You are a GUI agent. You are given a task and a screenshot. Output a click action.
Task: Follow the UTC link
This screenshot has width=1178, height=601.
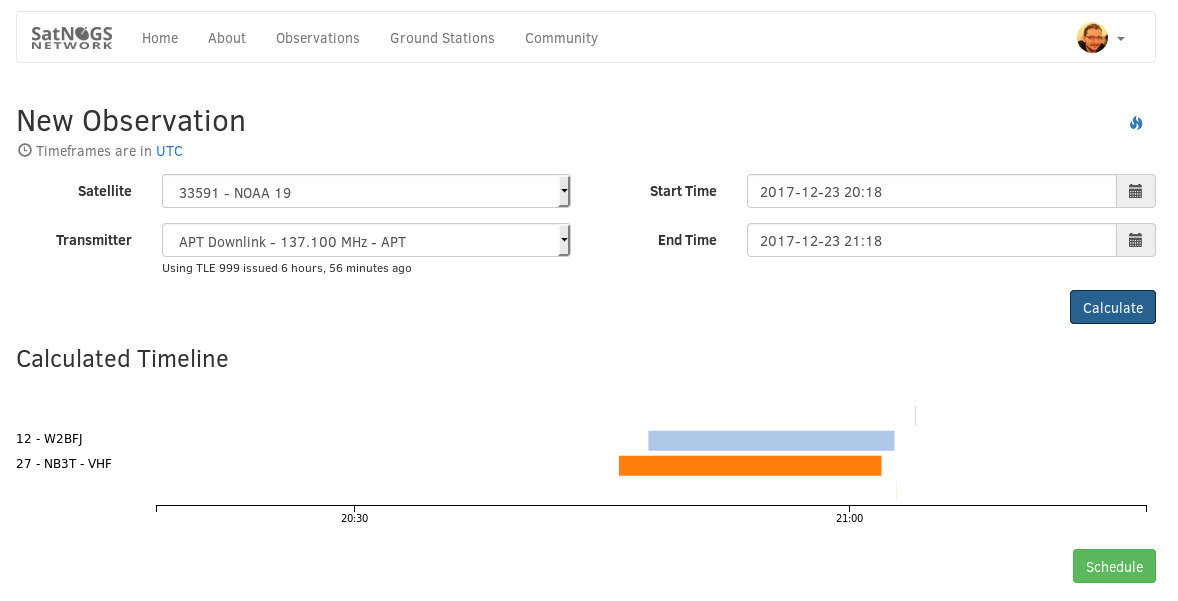point(169,151)
